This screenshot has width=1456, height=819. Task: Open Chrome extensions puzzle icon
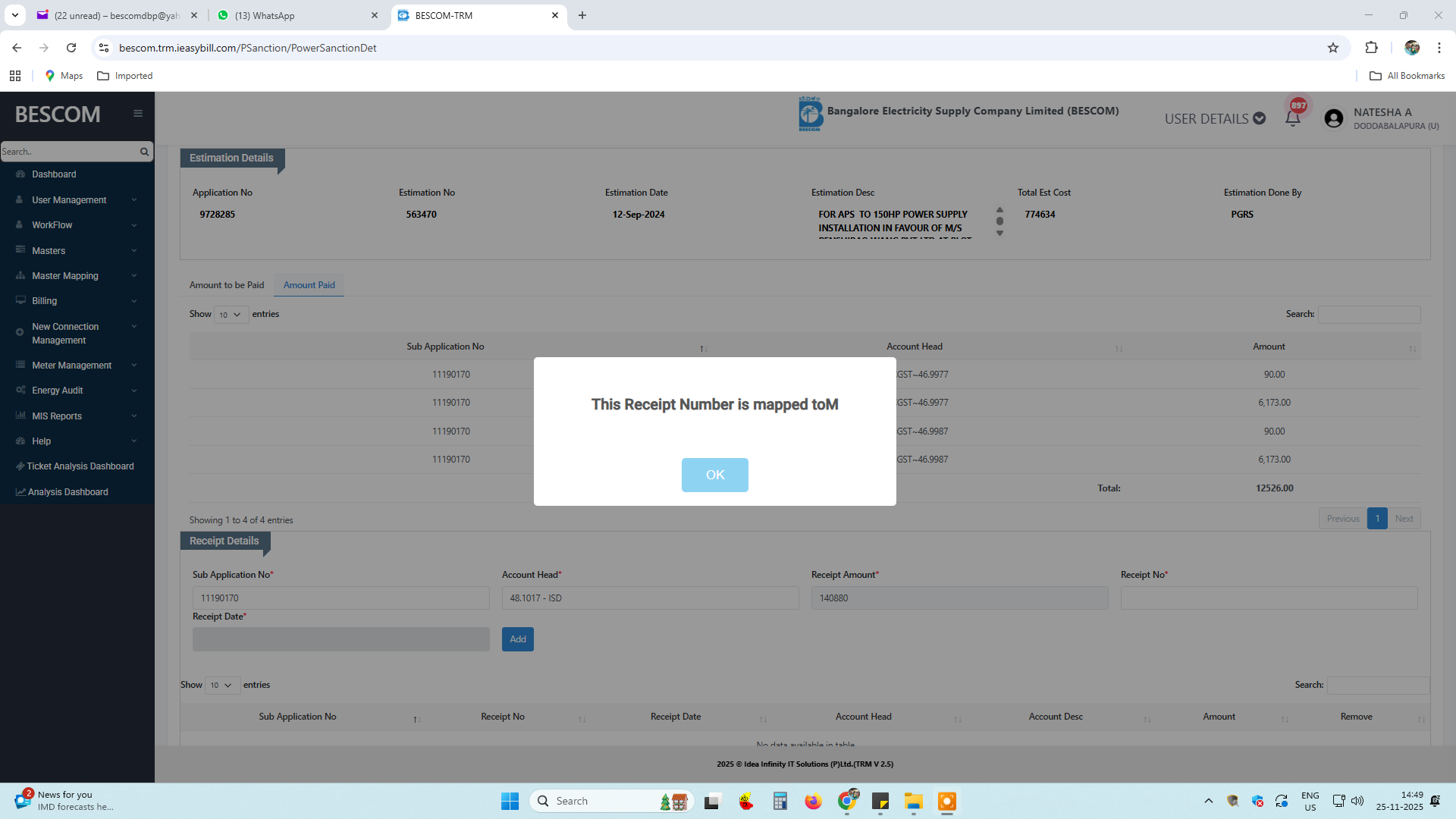(x=1371, y=48)
